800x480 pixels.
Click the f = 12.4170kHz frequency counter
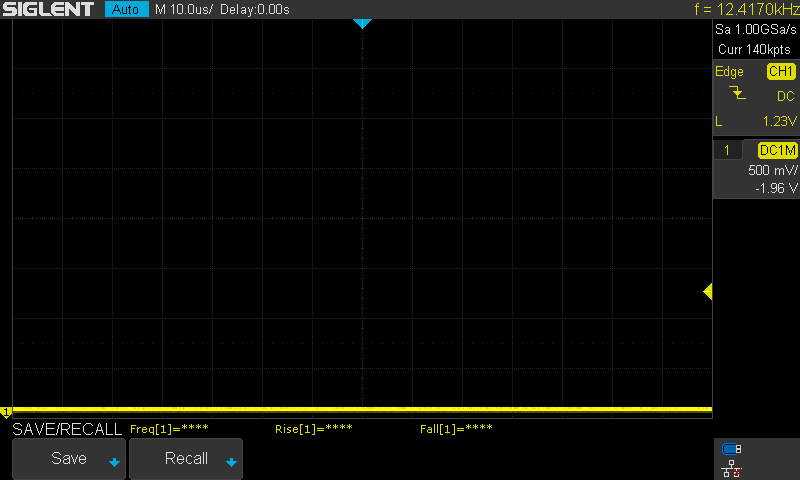[746, 9]
